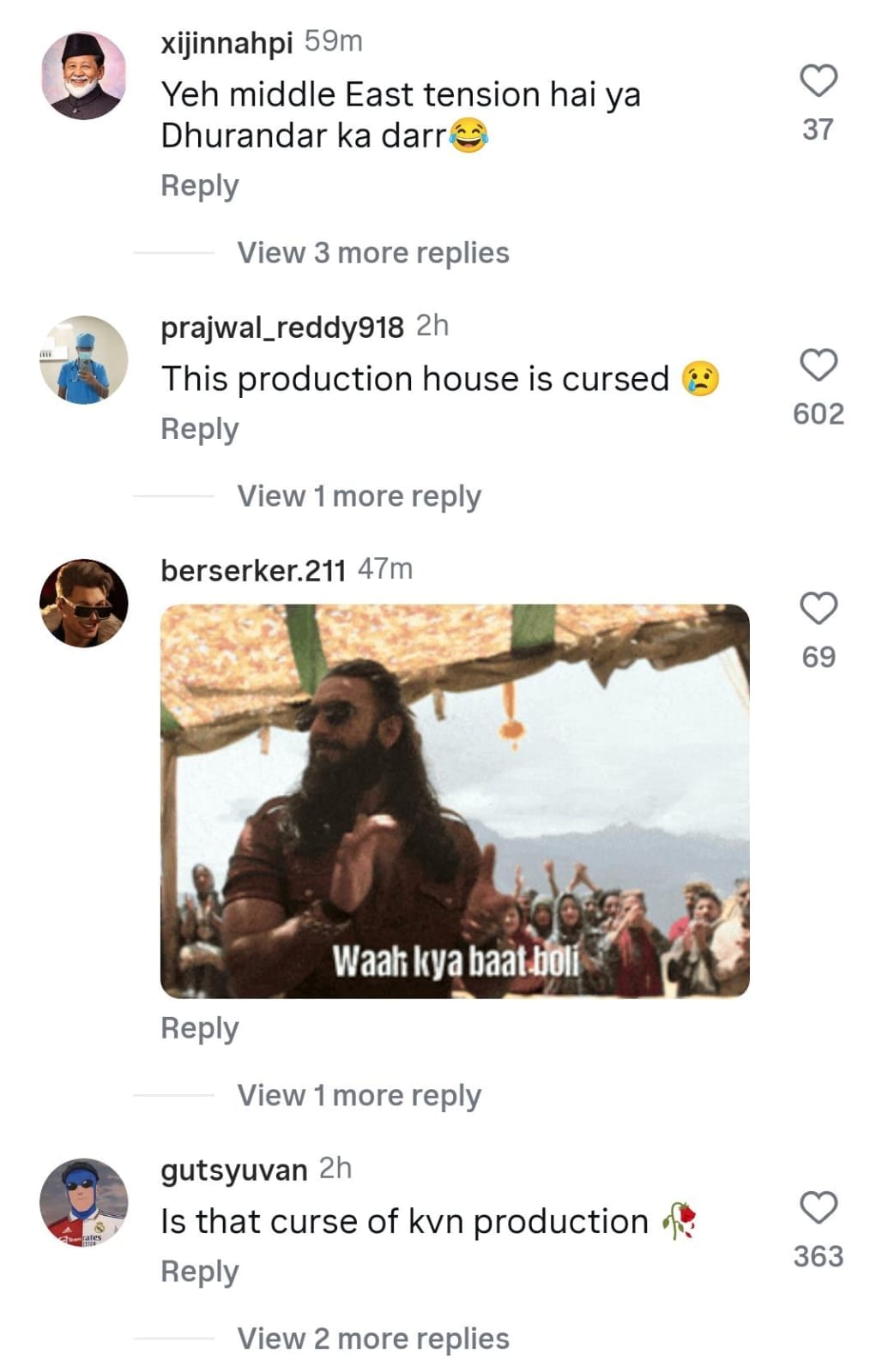Screen dimensions: 888x1372
Task: Like prajwal_reddy918's comment with heart icon
Action: click(x=819, y=365)
